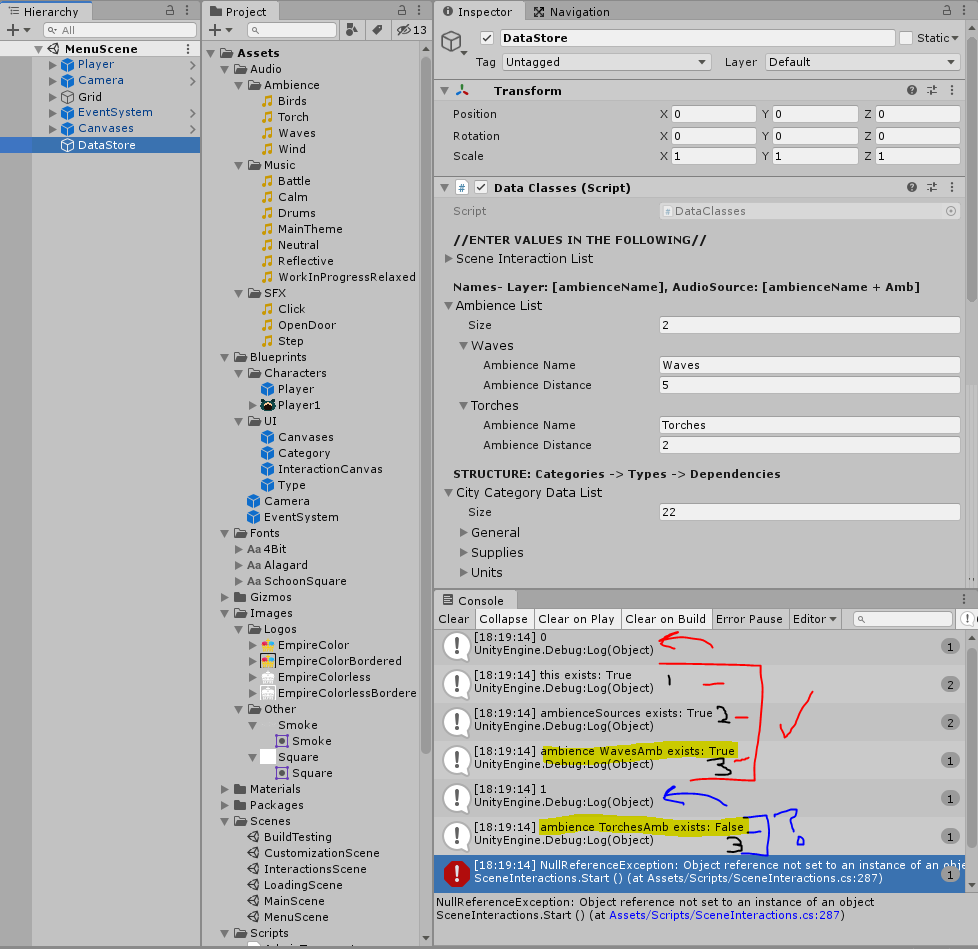The image size is (978, 949).
Task: Open the Editor dropdown in Console
Action: [815, 619]
